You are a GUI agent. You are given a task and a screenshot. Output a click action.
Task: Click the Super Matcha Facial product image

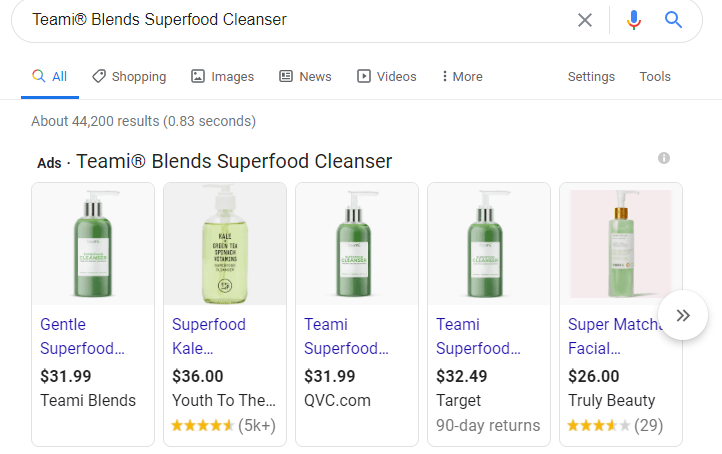620,244
